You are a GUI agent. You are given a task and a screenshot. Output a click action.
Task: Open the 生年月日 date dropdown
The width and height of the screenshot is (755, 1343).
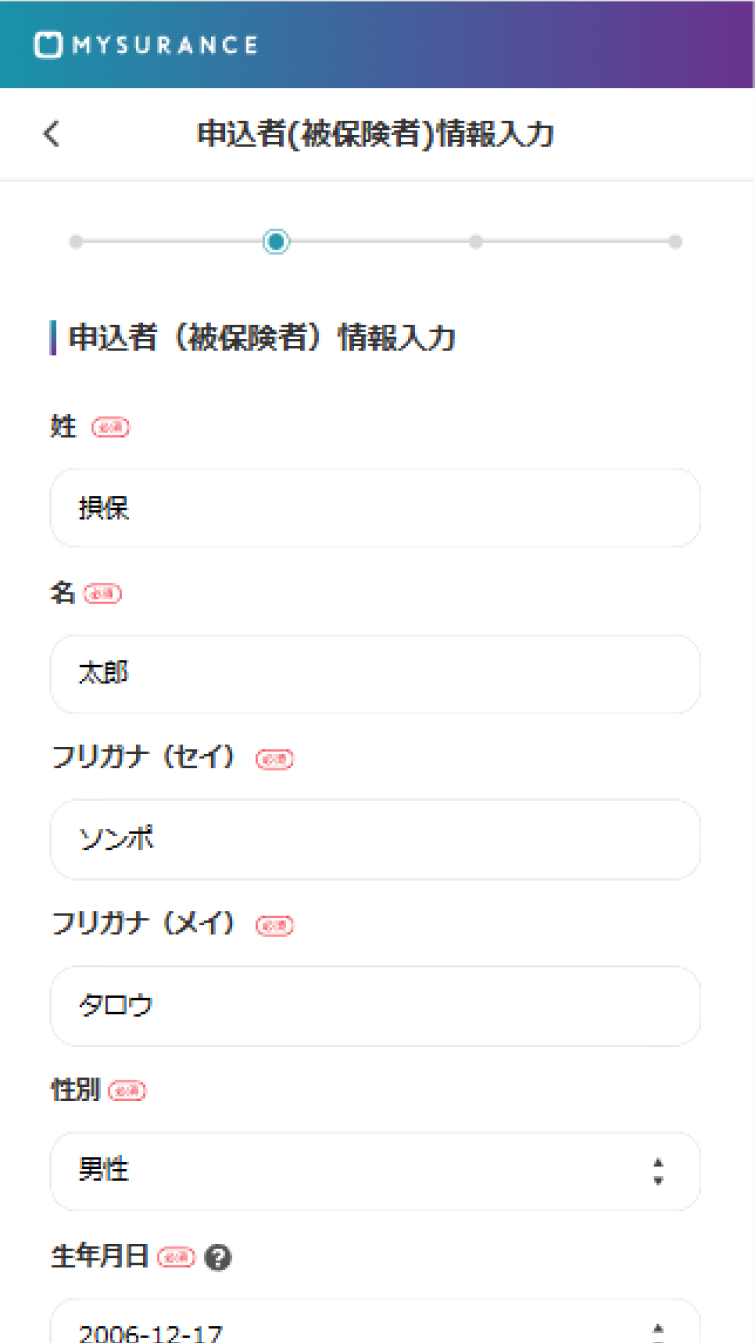pyautogui.click(x=375, y=1321)
